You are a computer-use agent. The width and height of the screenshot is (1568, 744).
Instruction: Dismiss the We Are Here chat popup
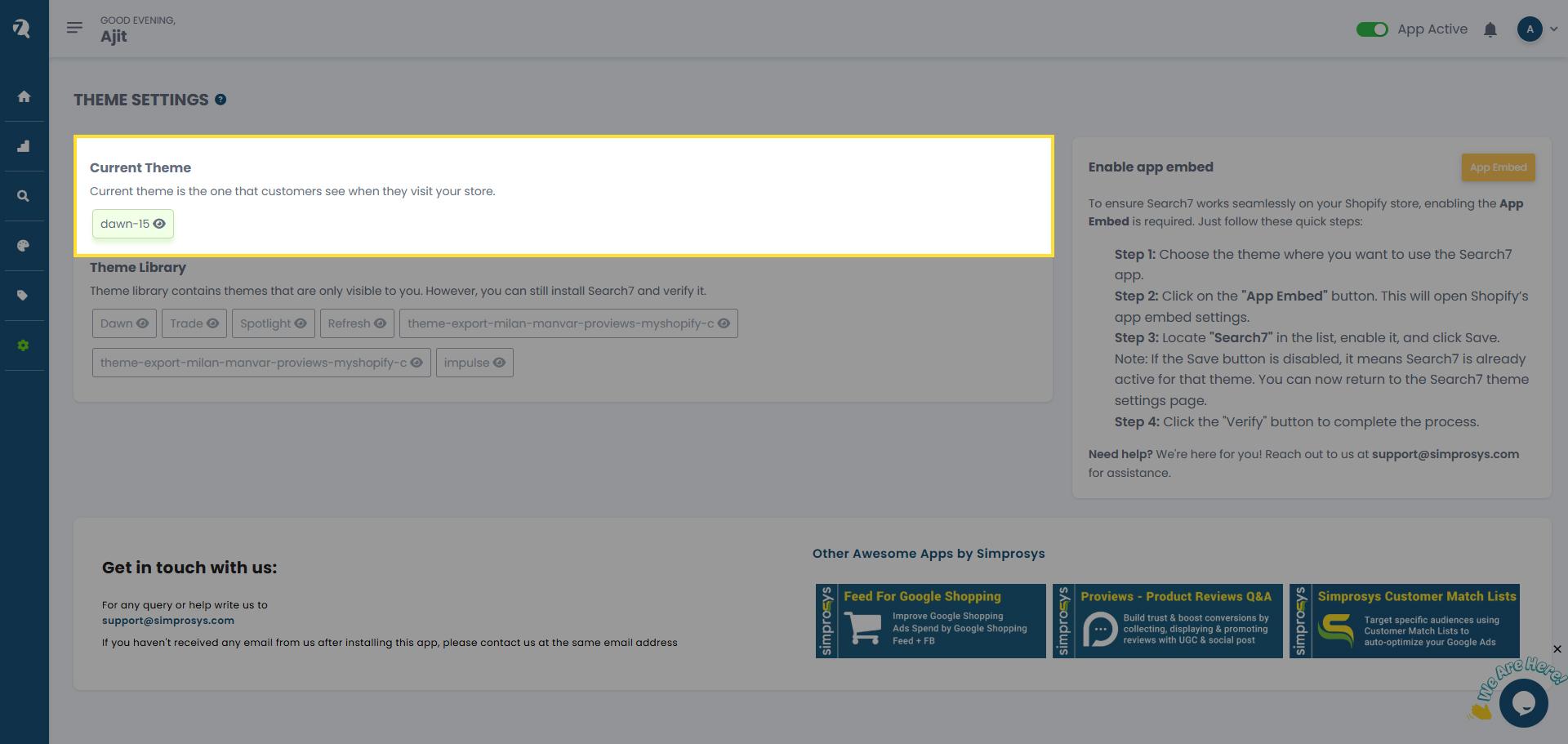[x=1557, y=649]
